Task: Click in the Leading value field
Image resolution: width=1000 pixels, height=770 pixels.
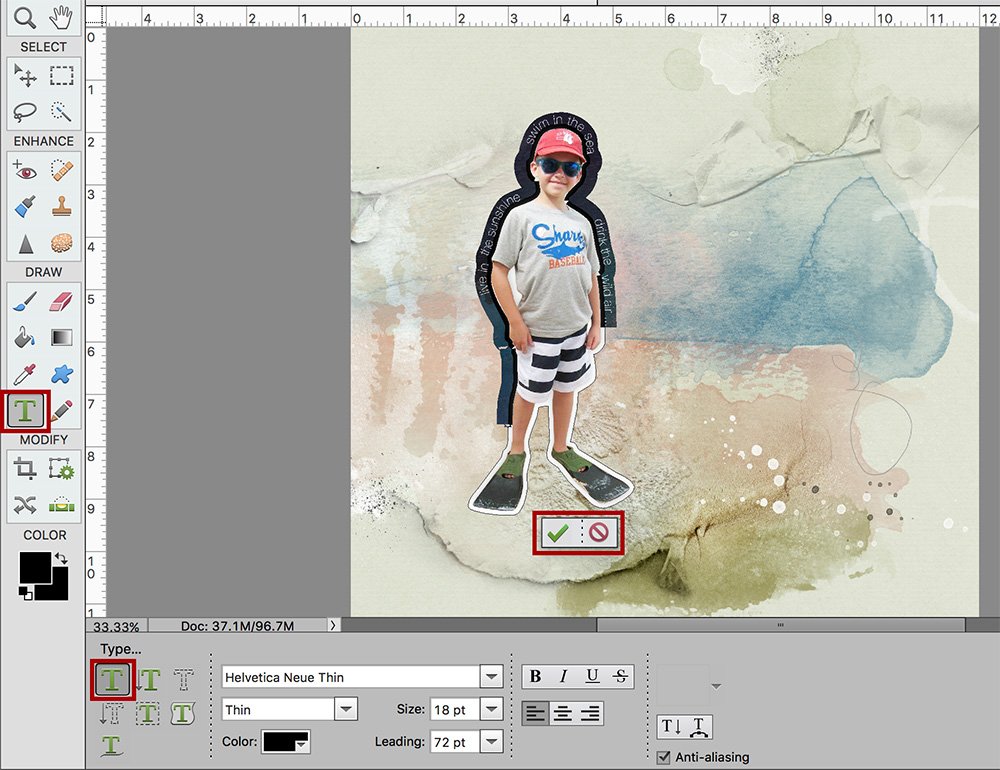Action: tap(455, 742)
